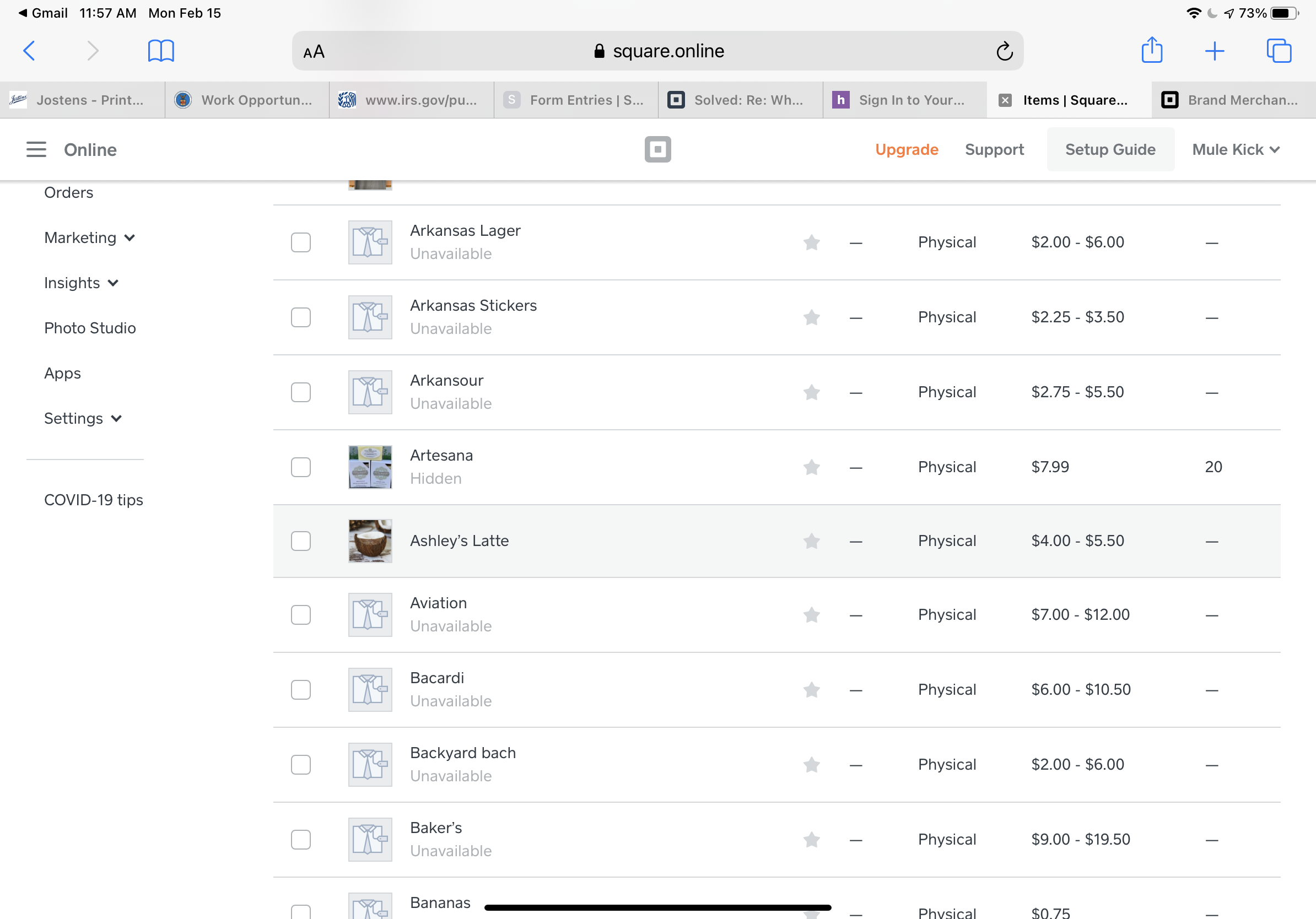Star the Aviation item
The width and height of the screenshot is (1316, 919).
(811, 615)
